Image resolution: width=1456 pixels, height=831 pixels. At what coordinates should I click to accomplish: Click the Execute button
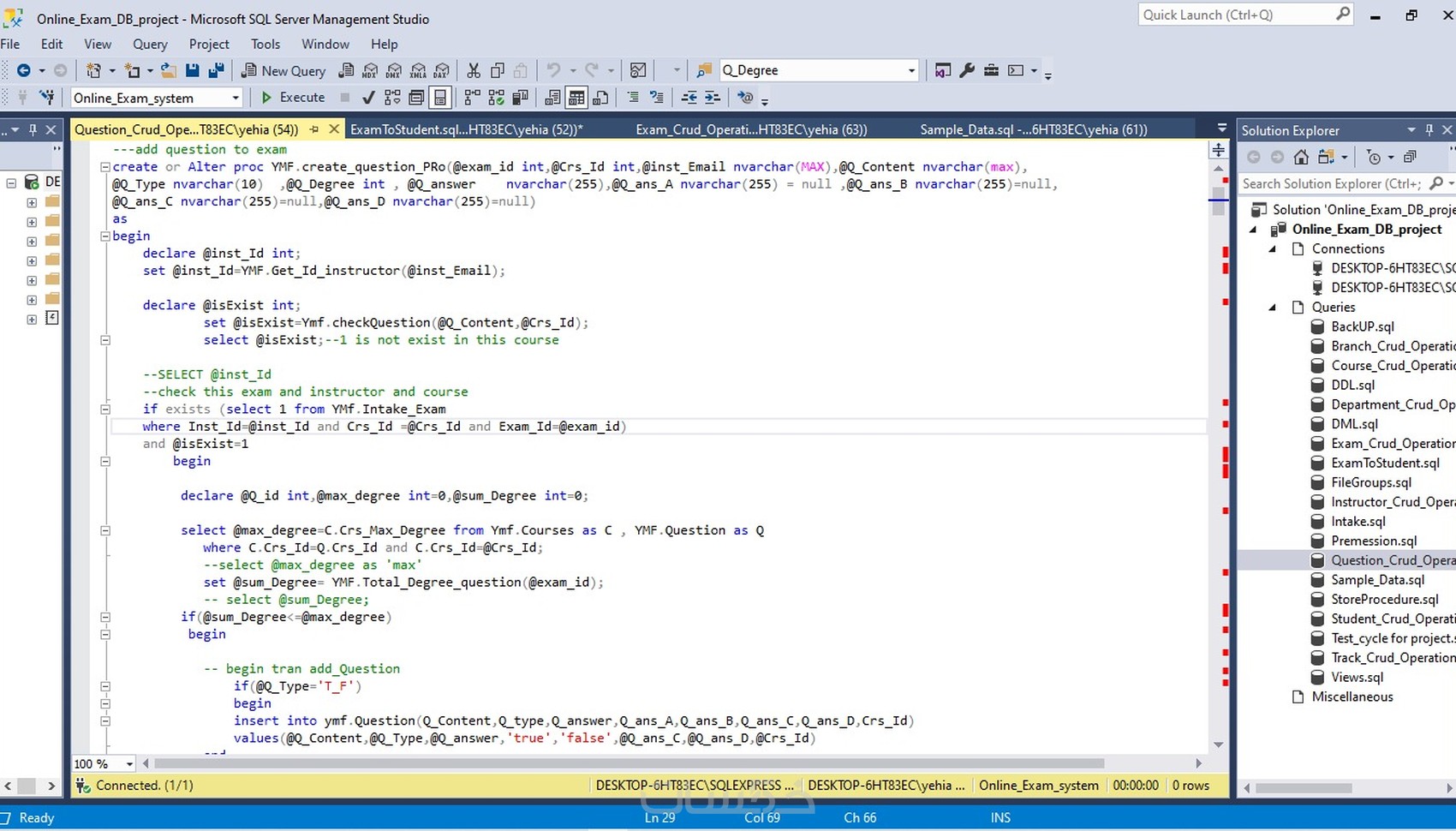tap(293, 98)
